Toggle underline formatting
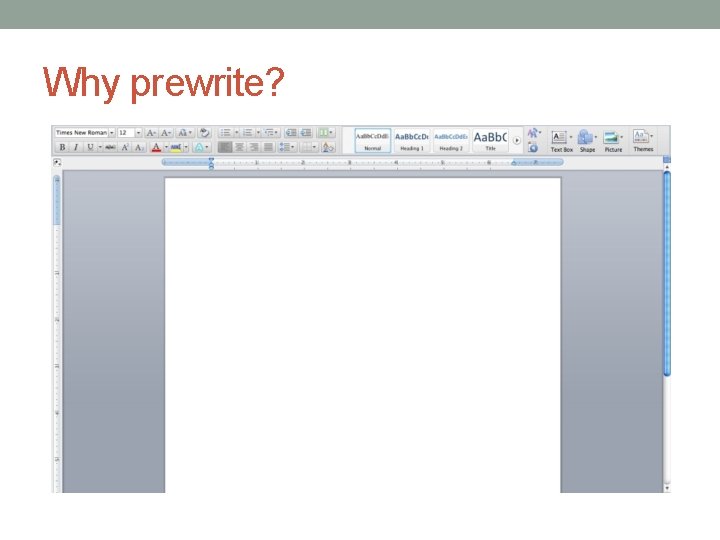The image size is (720, 540). (x=90, y=147)
